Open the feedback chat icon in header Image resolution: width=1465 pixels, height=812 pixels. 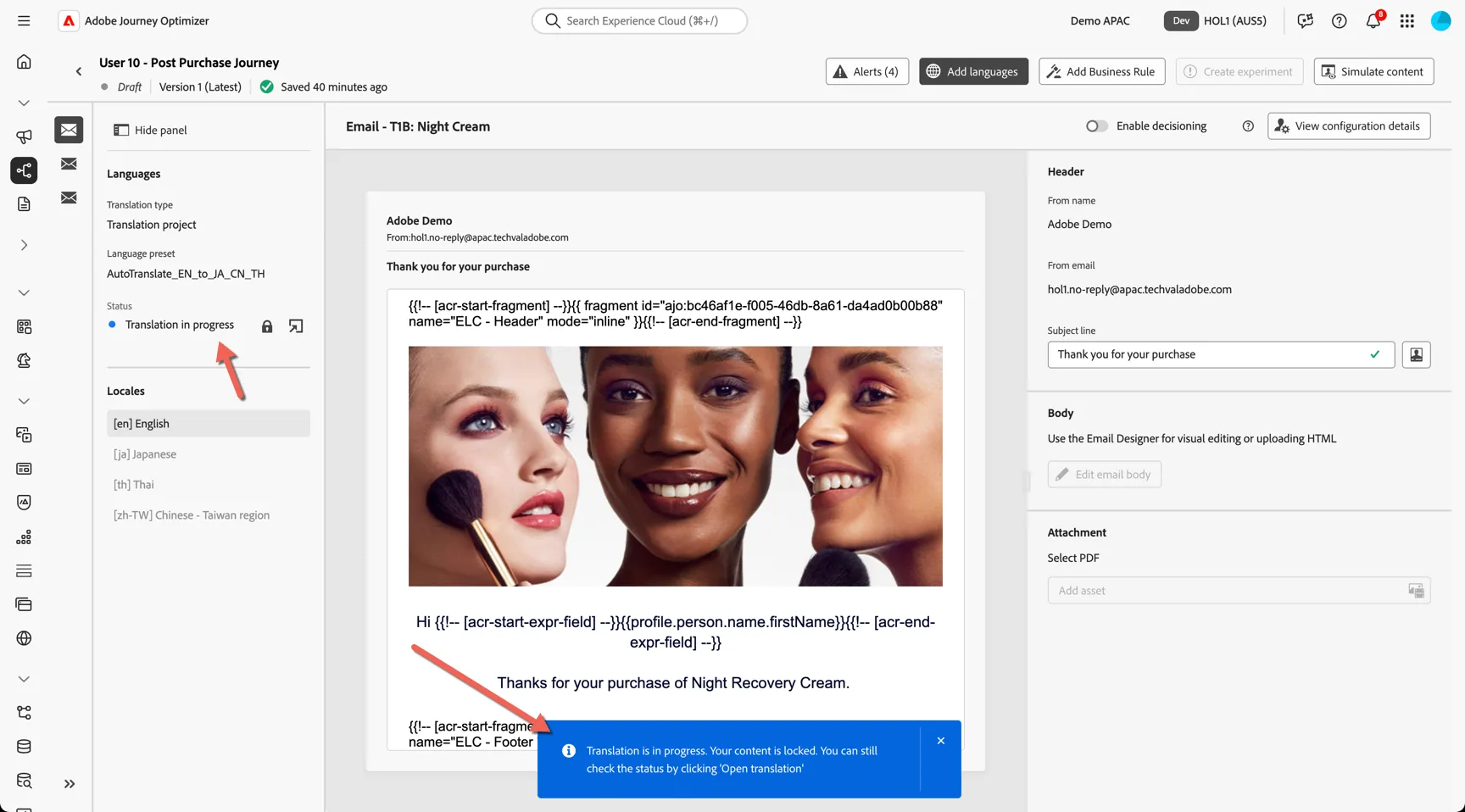pyautogui.click(x=1306, y=21)
